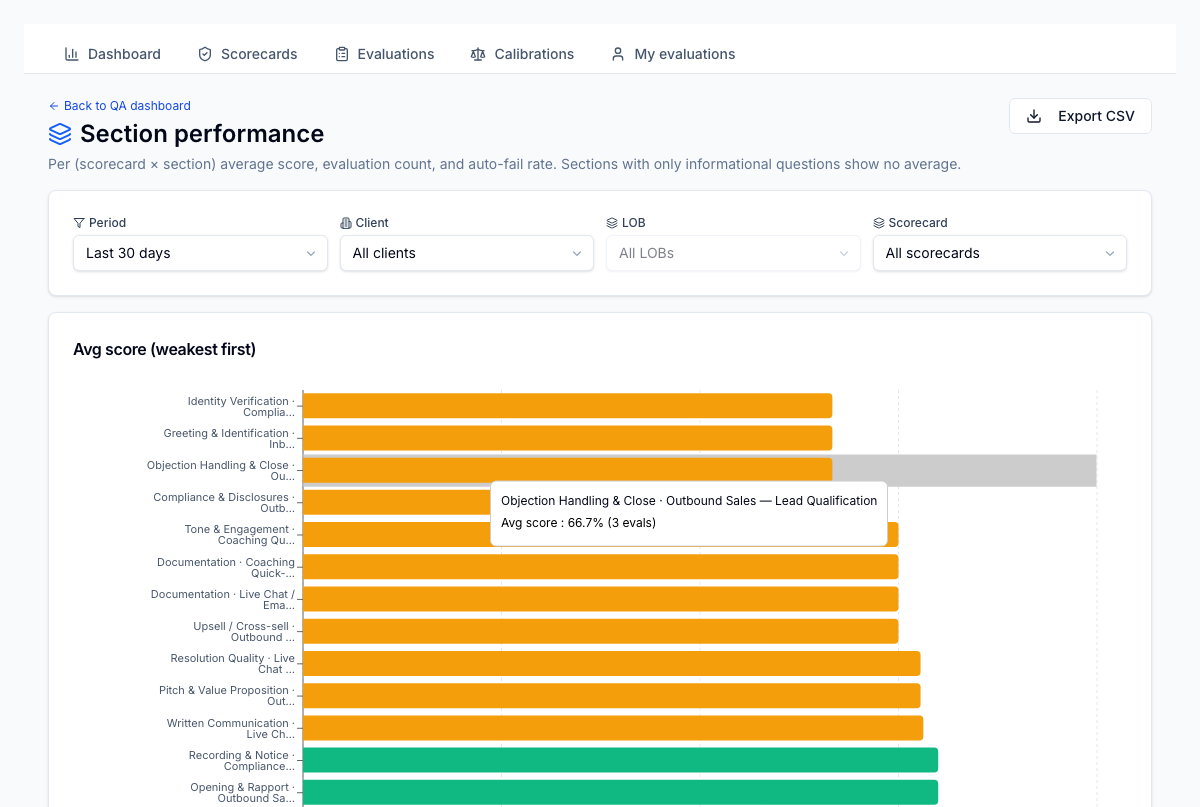Viewport: 1200px width, 807px height.
Task: Click the Upsell / Cross-sell bar
Action: coord(600,631)
